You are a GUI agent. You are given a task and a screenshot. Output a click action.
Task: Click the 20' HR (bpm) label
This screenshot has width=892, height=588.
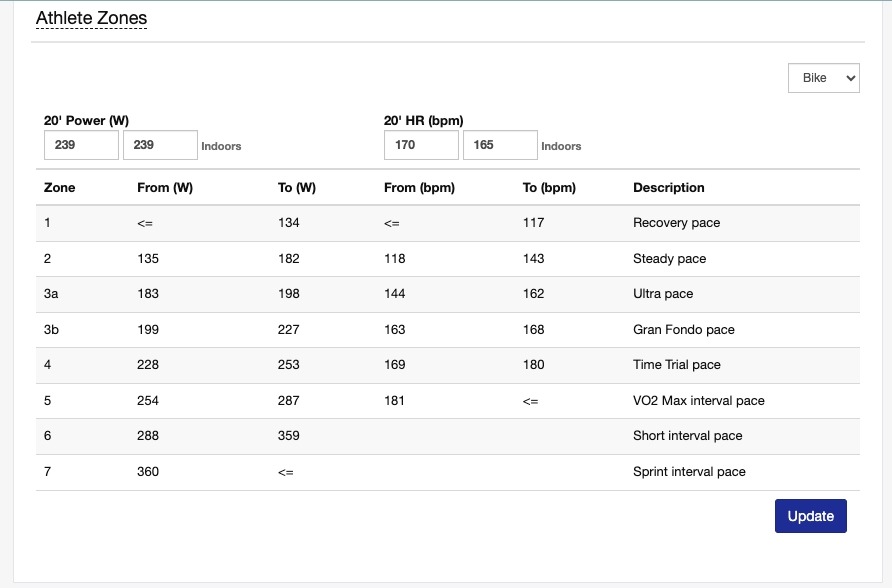click(424, 121)
